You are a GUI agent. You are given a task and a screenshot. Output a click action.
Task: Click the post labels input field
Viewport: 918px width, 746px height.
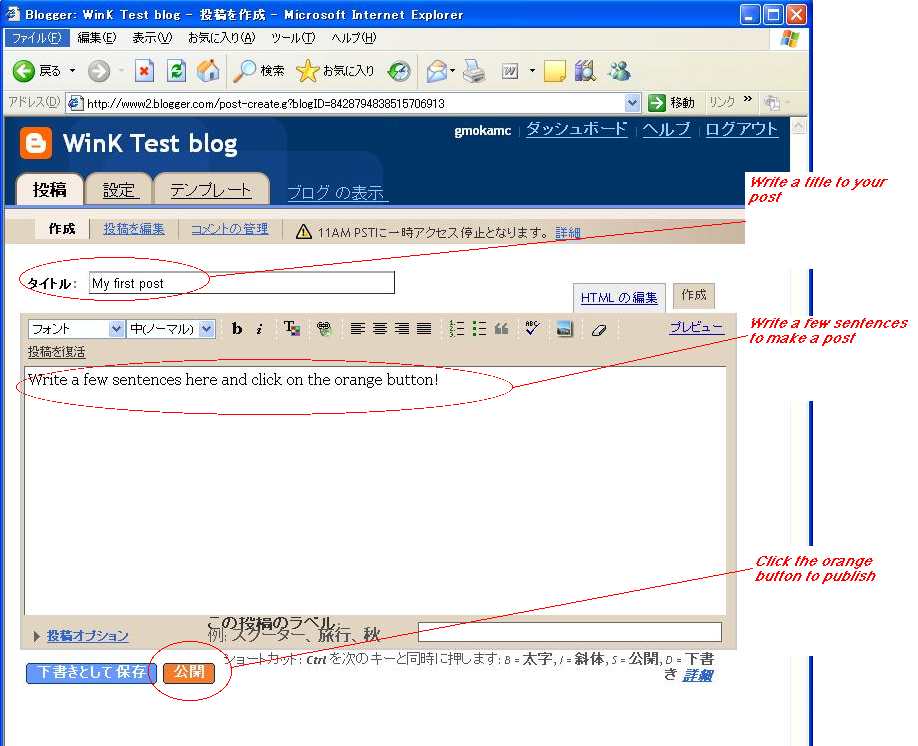(570, 632)
